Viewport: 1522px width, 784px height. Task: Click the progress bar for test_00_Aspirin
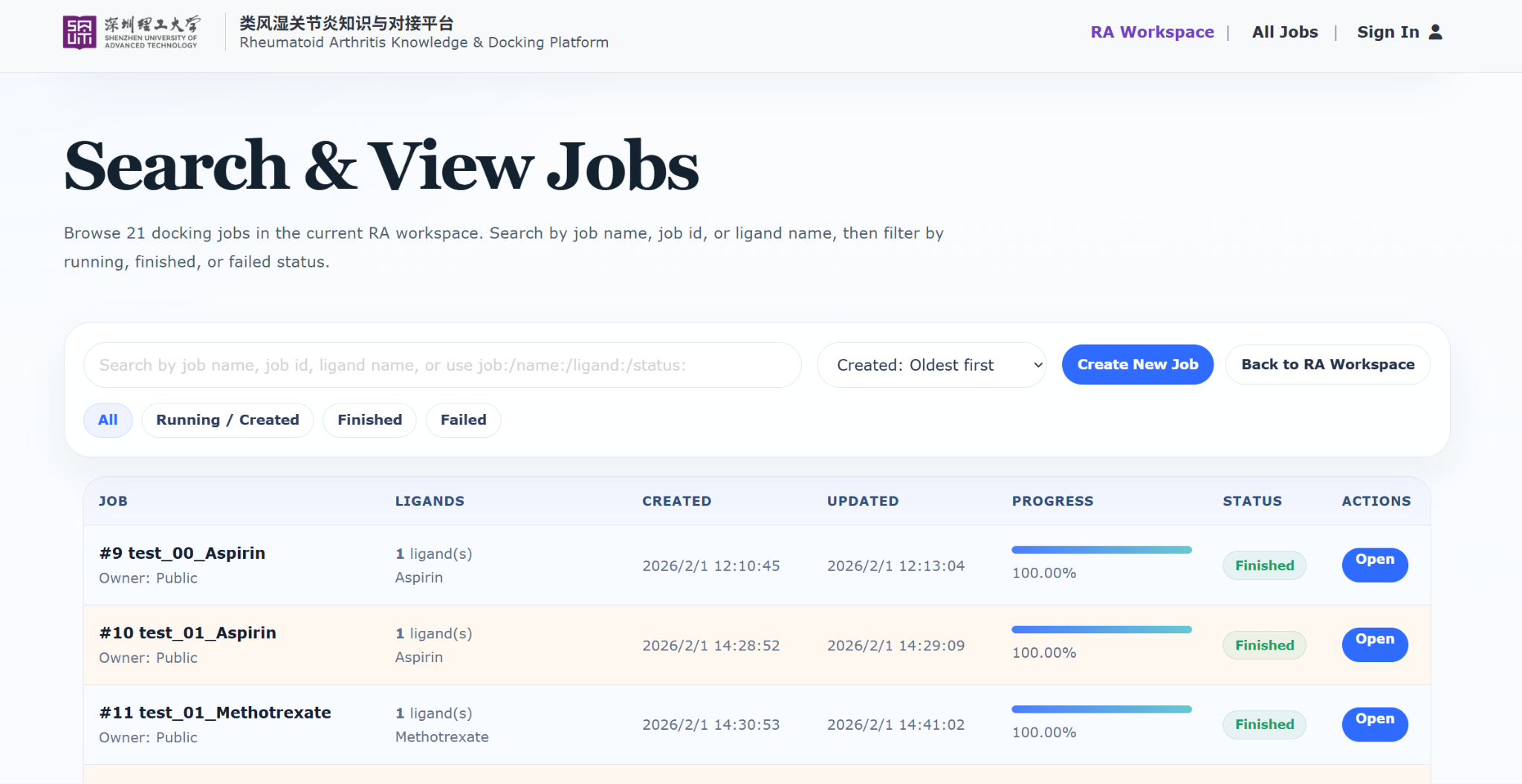[1101, 550]
